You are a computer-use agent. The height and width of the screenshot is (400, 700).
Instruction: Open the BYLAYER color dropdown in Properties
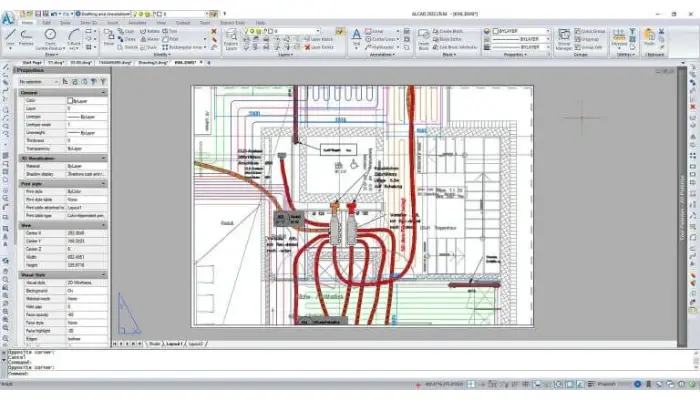pyautogui.click(x=519, y=30)
